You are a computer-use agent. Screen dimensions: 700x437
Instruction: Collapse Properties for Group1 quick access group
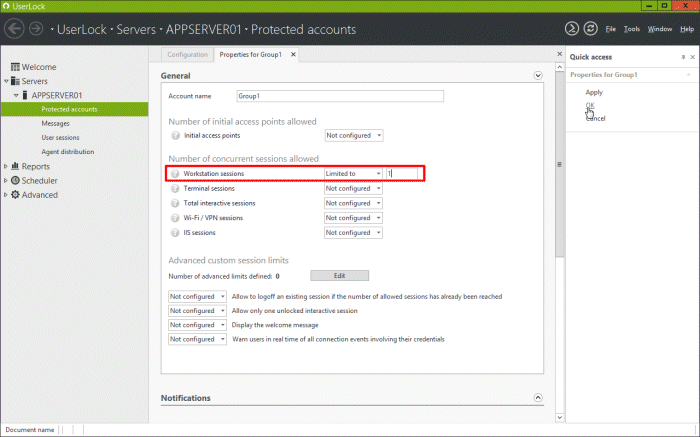689,75
